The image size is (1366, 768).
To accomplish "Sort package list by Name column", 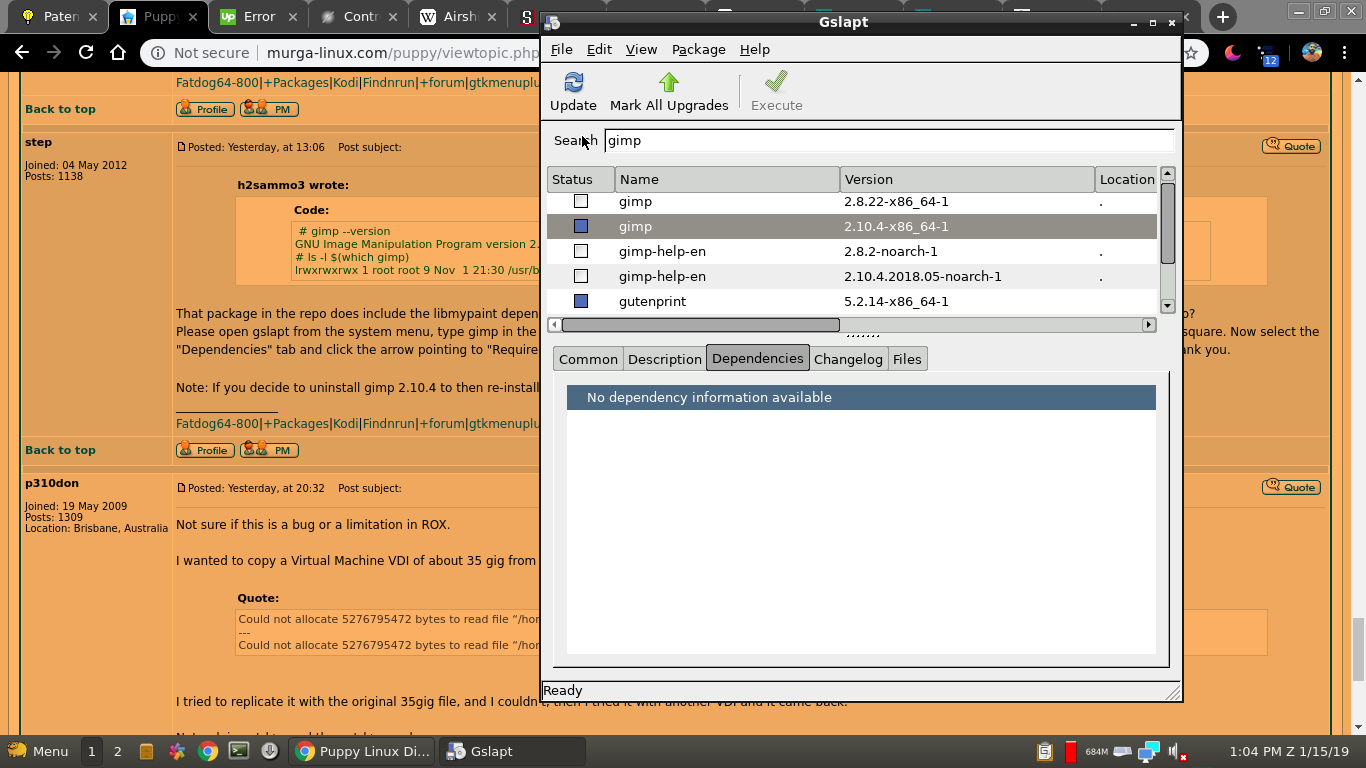I will [727, 179].
